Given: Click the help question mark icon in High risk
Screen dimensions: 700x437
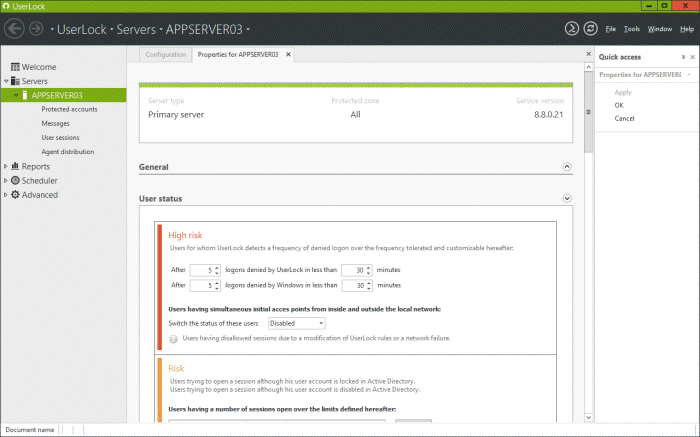Looking at the screenshot, I should [x=173, y=339].
